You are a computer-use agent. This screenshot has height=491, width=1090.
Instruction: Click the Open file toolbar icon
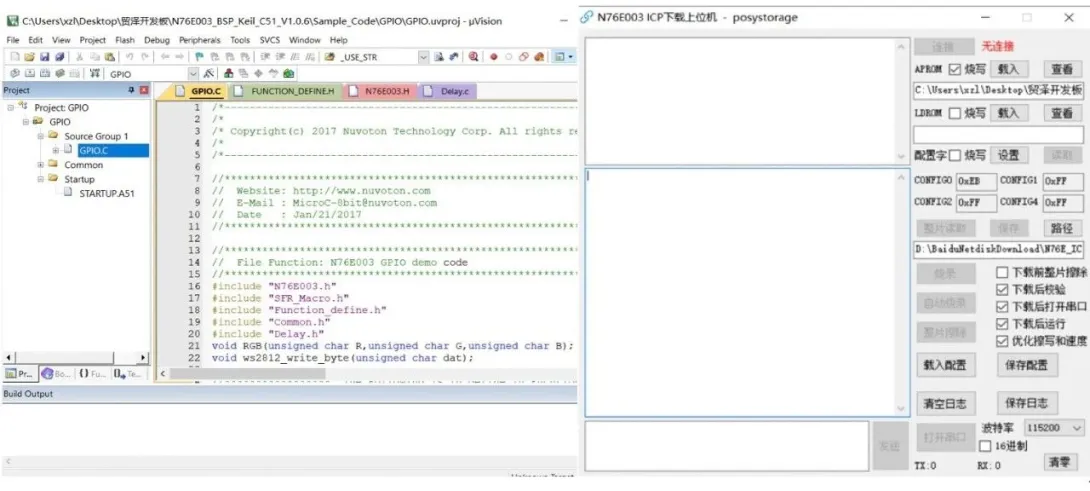[x=30, y=57]
